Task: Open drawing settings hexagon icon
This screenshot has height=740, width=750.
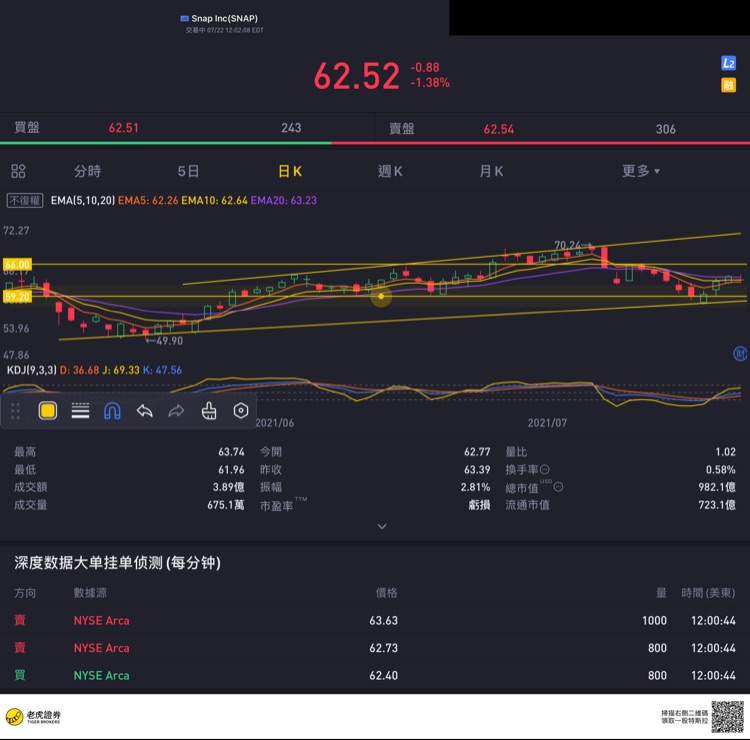Action: (241, 411)
